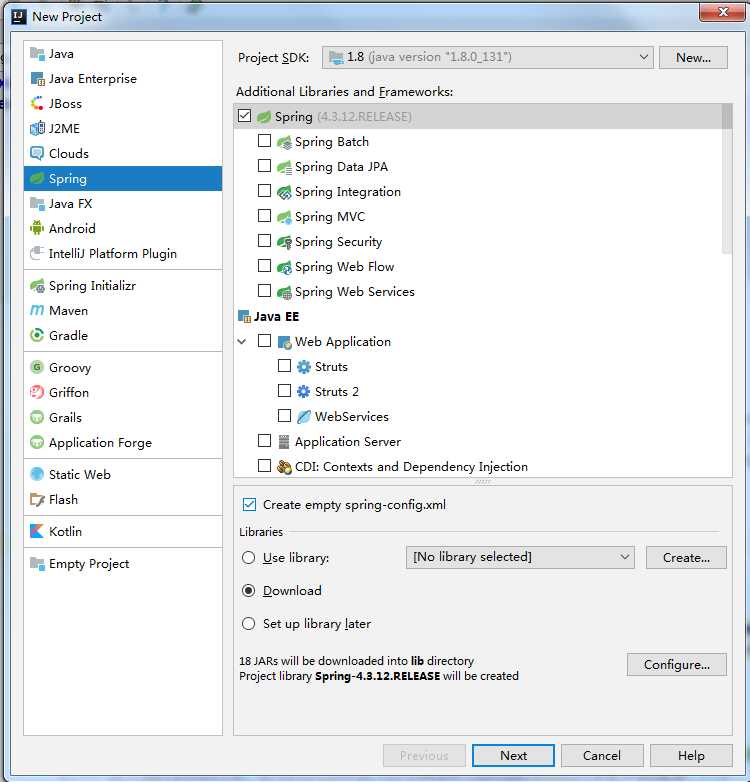The height and width of the screenshot is (782, 750).
Task: Click the Static Web globe icon
Action: [x=37, y=474]
